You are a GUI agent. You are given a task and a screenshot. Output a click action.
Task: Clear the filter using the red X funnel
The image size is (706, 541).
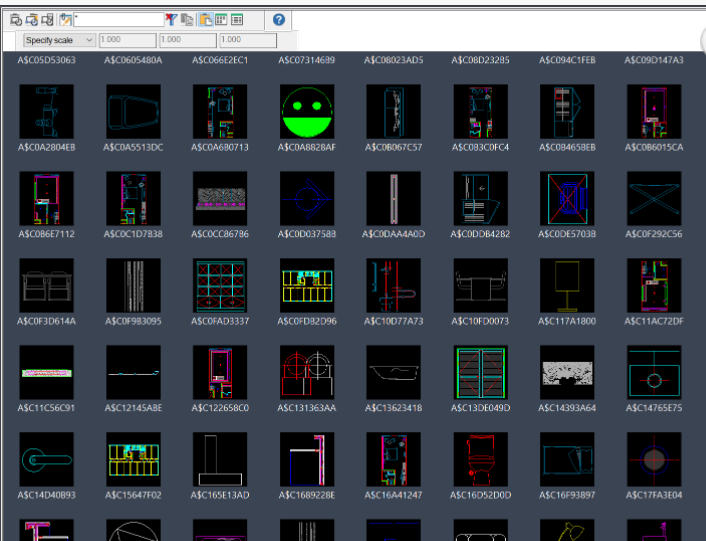pyautogui.click(x=171, y=19)
